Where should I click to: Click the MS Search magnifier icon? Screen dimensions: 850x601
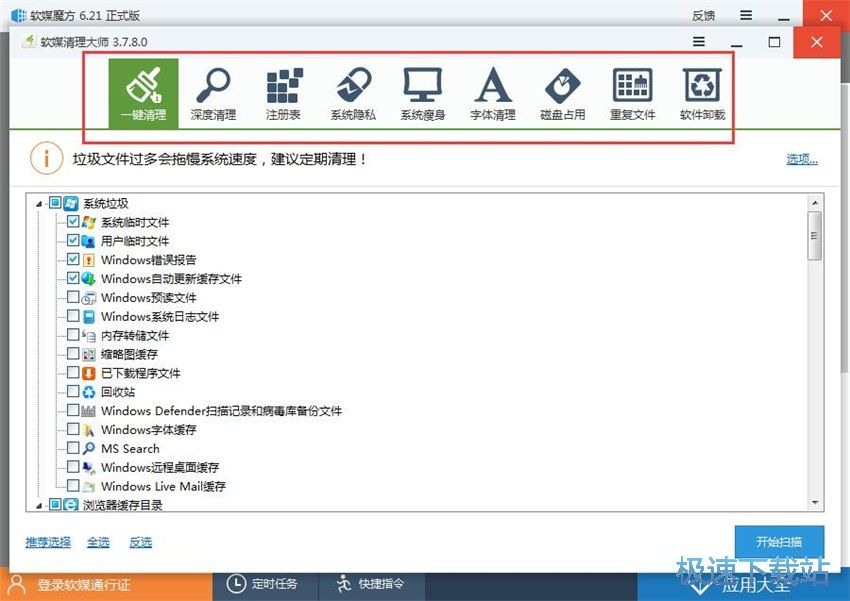click(x=89, y=448)
